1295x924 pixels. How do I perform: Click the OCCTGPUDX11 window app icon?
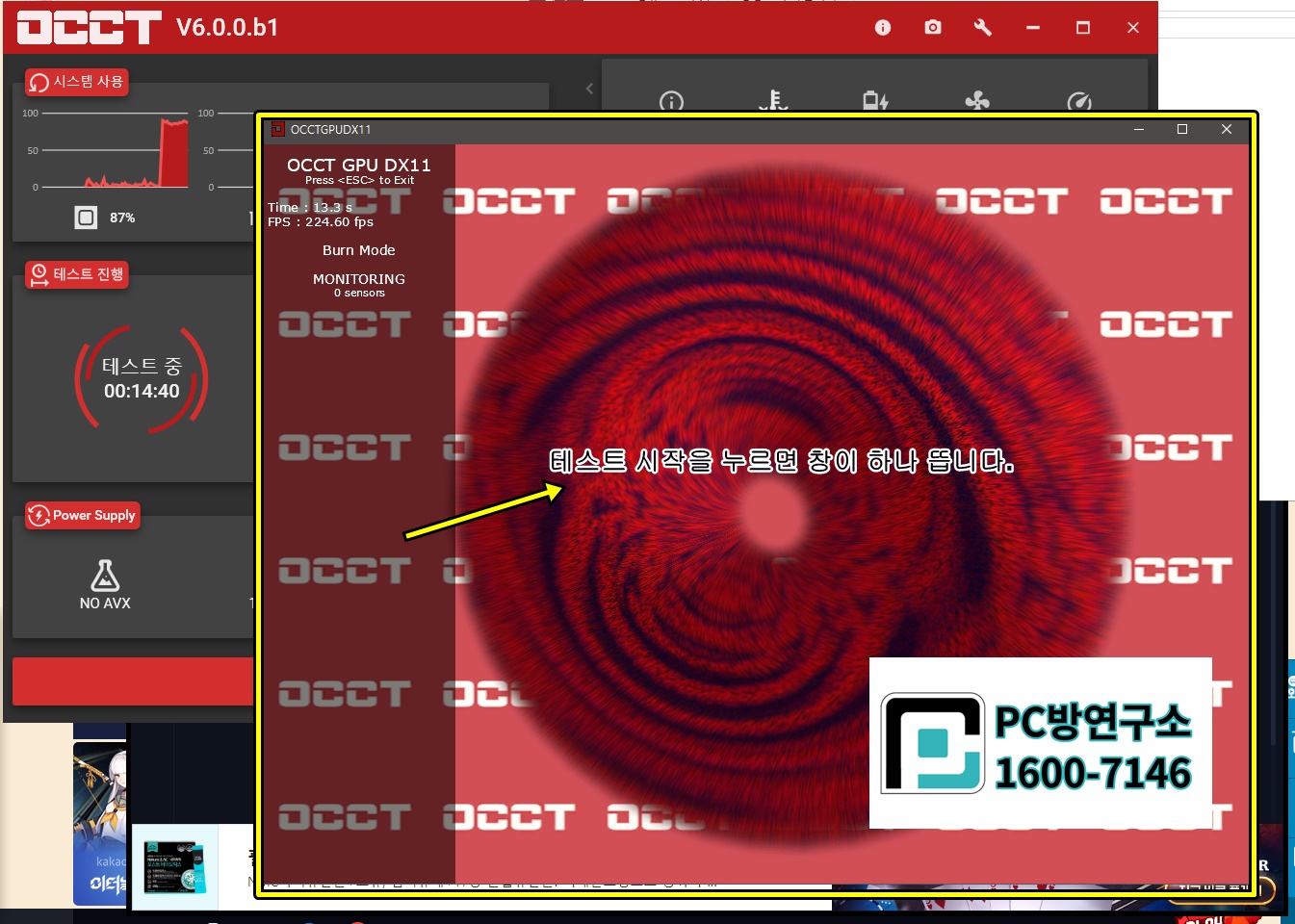277,129
